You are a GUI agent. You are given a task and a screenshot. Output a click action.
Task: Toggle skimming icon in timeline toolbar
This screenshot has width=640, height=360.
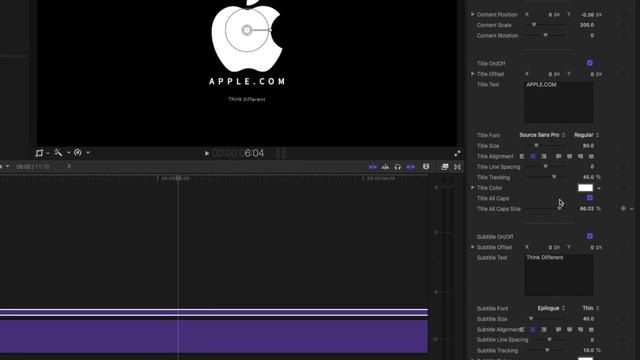point(373,167)
